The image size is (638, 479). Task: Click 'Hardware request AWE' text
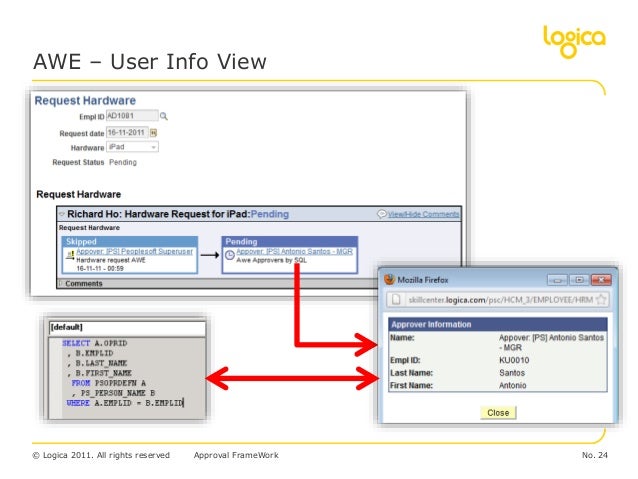pos(111,260)
